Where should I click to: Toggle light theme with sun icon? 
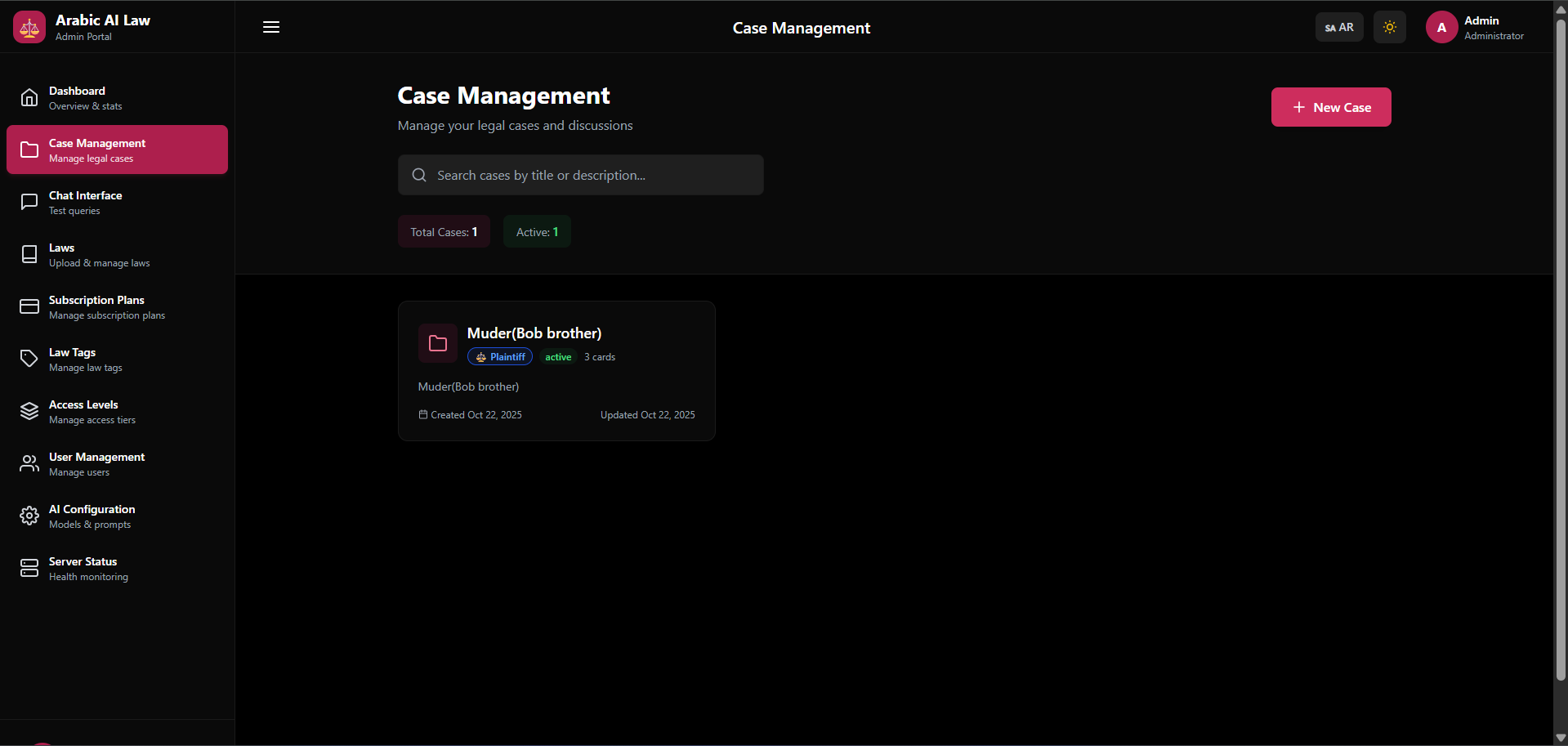click(1390, 28)
